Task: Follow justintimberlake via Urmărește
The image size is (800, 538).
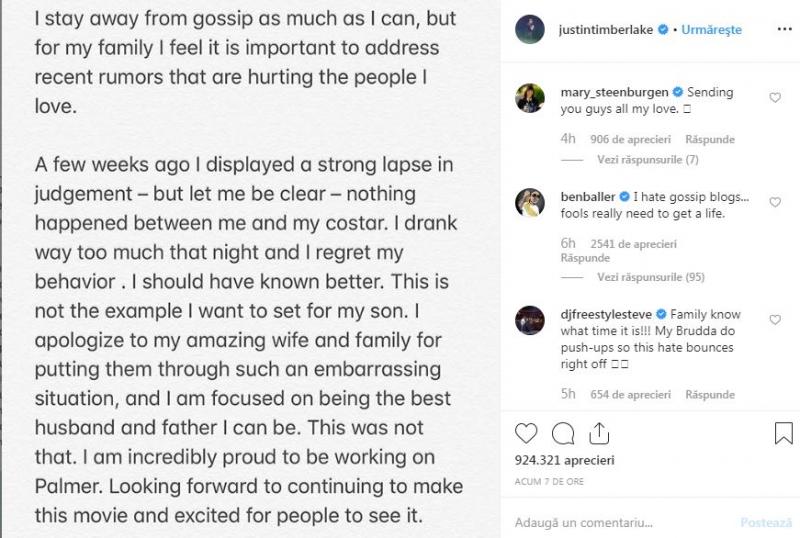Action: click(x=711, y=30)
